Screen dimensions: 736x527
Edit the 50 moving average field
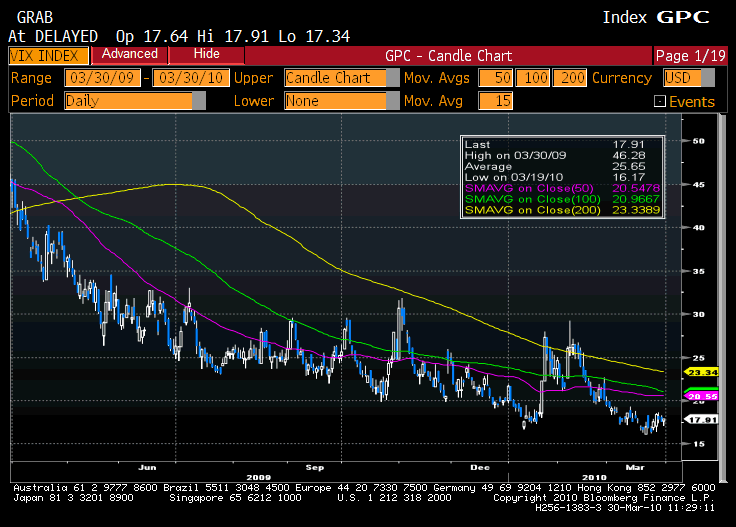point(495,78)
